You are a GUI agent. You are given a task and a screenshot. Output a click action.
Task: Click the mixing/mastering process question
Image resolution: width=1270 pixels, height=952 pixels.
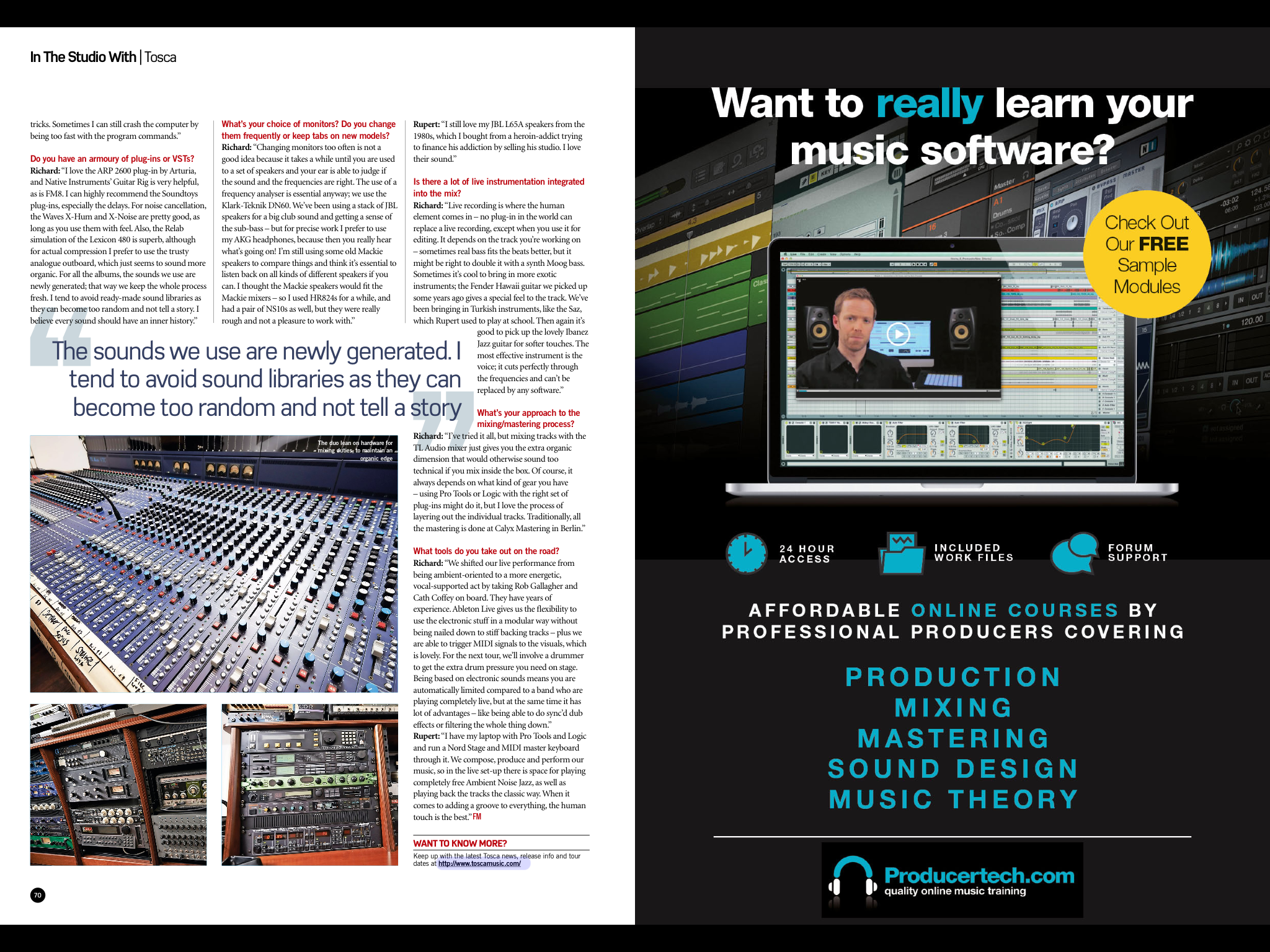(x=528, y=418)
